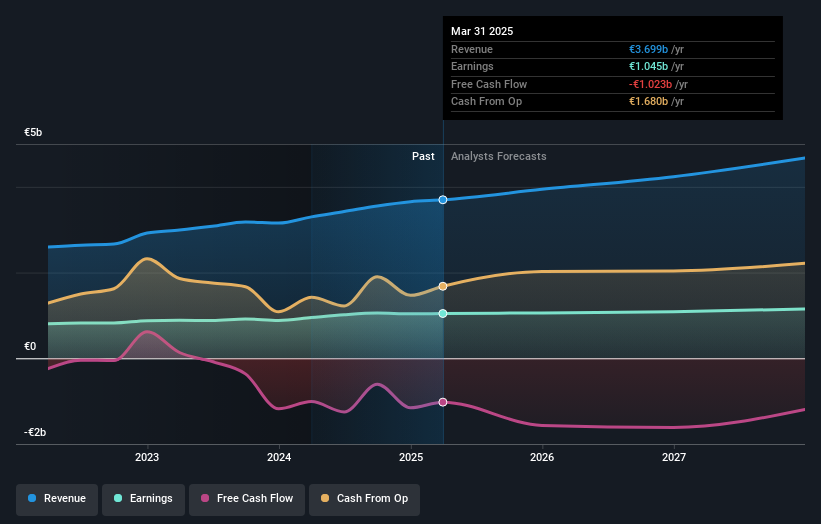
Task: Click the 2027 x-axis label
Action: pos(674,457)
